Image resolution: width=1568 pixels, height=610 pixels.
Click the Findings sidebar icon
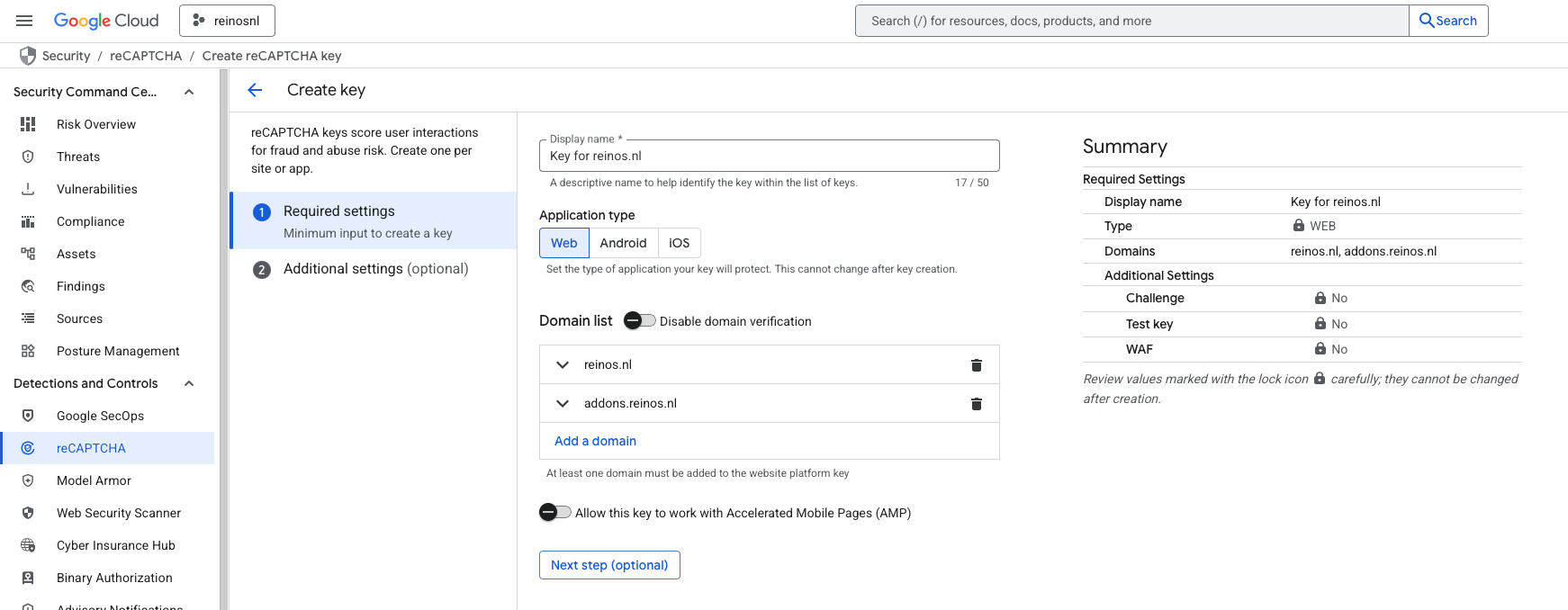tap(28, 286)
